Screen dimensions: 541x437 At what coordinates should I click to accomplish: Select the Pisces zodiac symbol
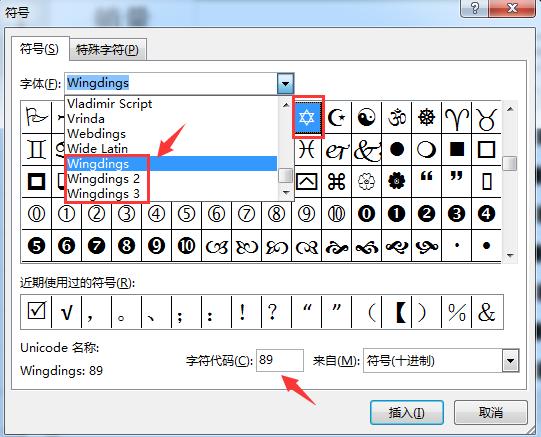(307, 150)
